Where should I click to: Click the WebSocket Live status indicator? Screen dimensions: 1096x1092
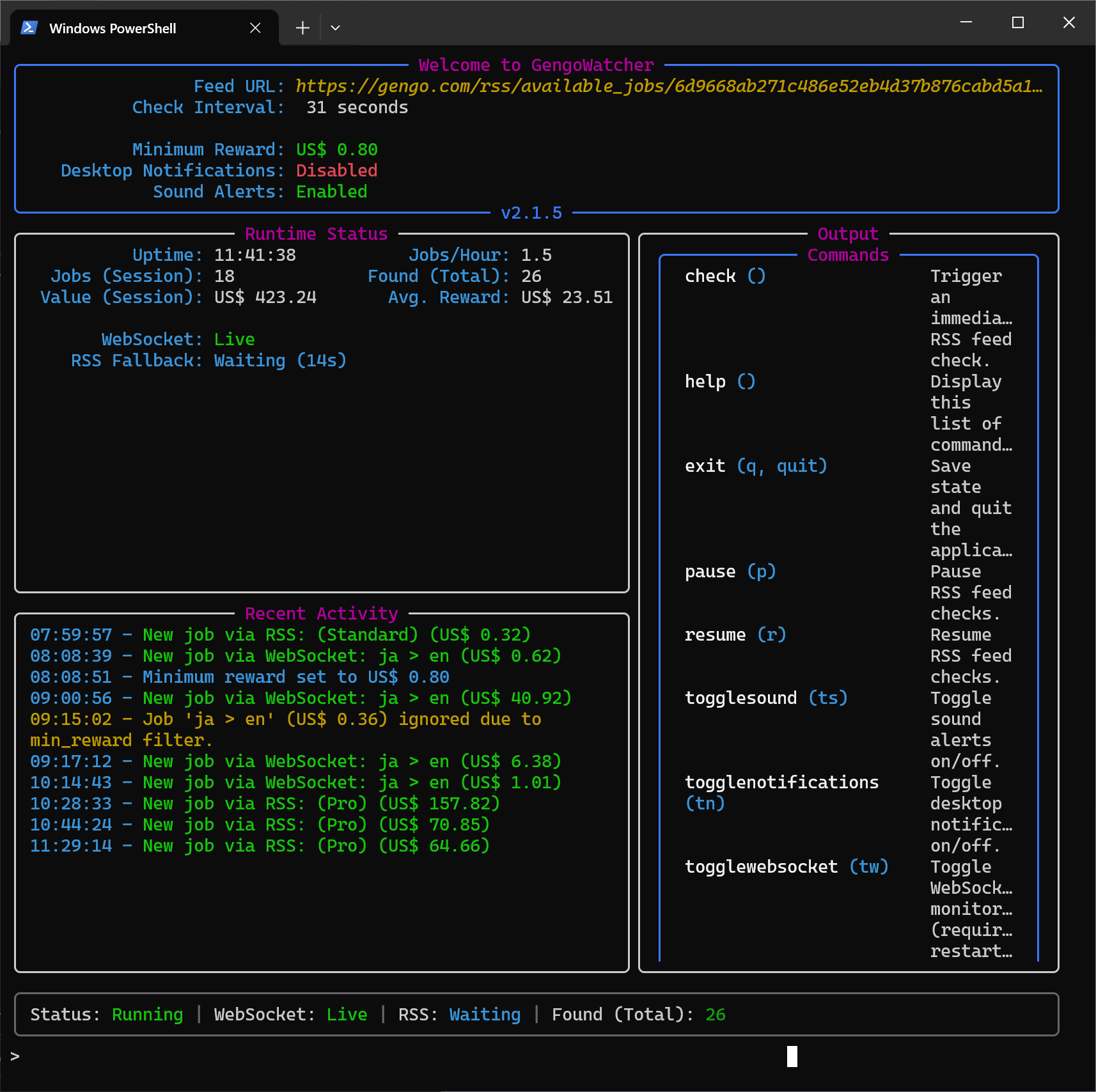[x=234, y=339]
